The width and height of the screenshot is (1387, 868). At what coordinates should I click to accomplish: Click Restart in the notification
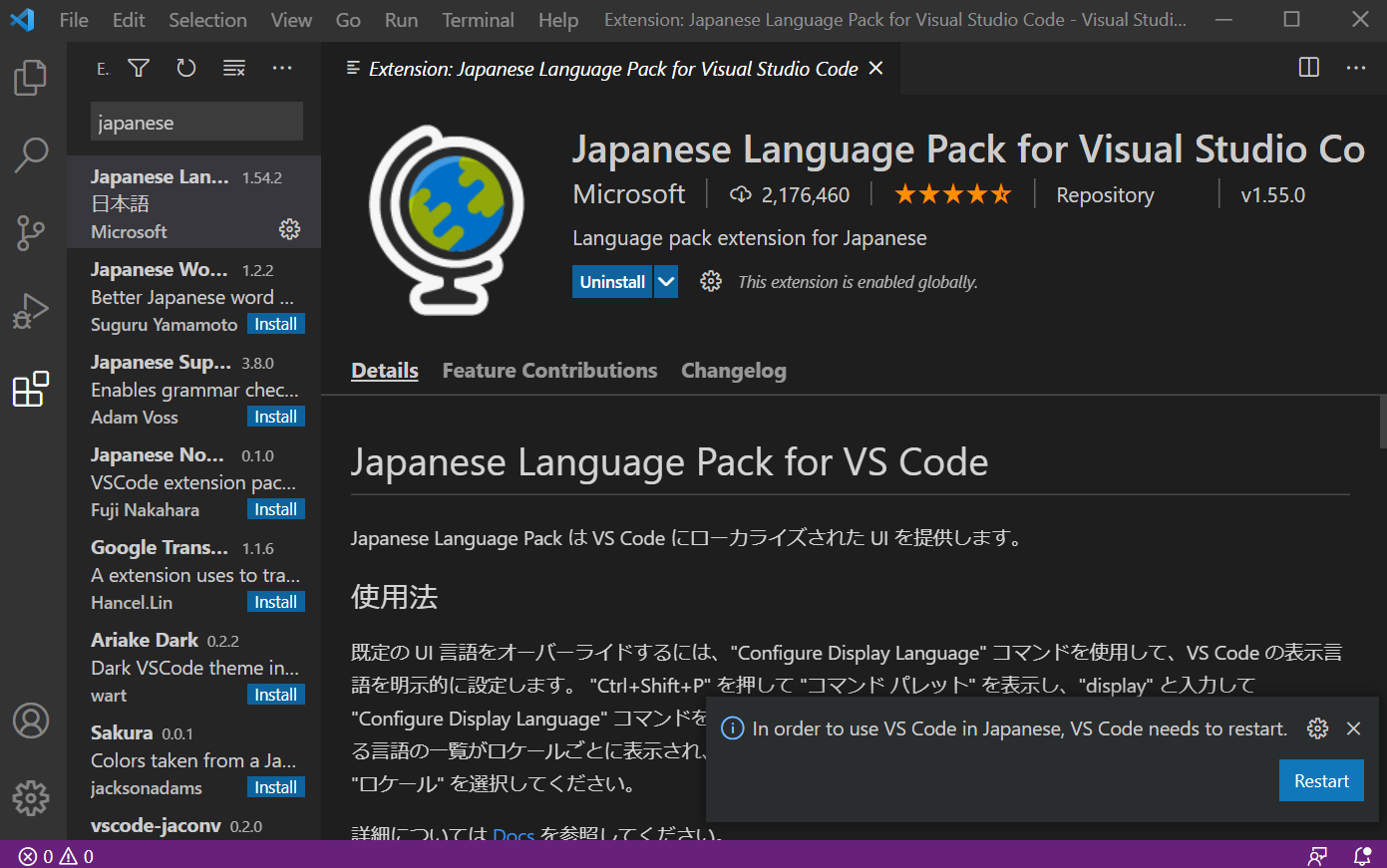coord(1321,780)
